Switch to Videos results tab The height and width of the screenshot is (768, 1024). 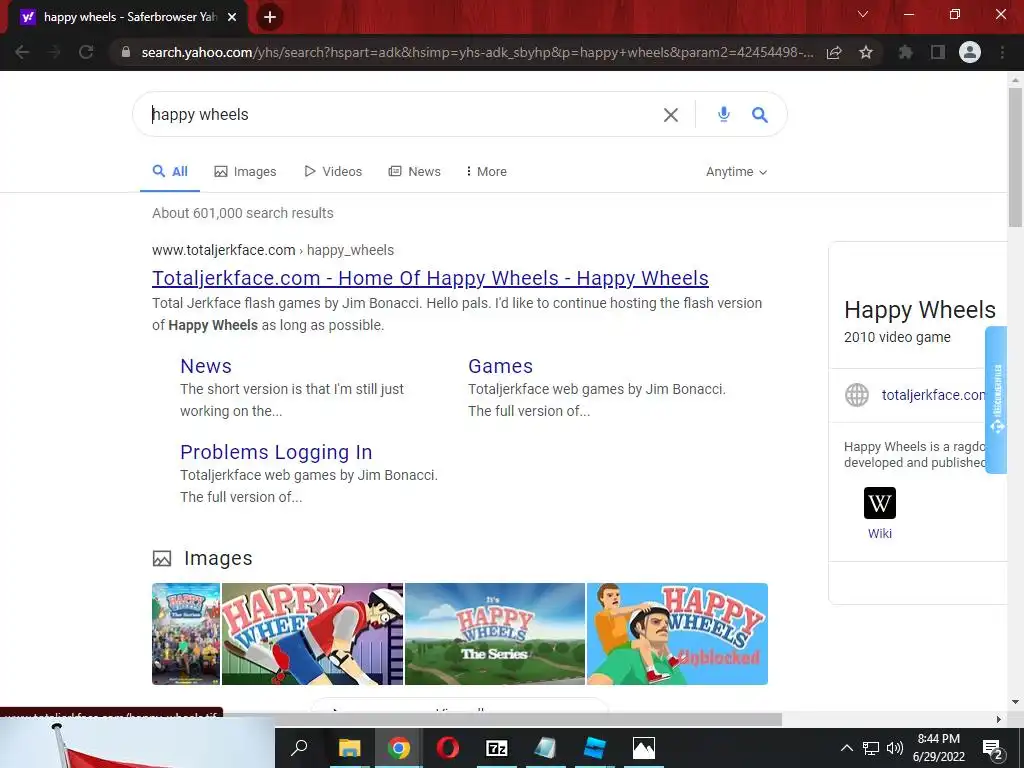(333, 172)
